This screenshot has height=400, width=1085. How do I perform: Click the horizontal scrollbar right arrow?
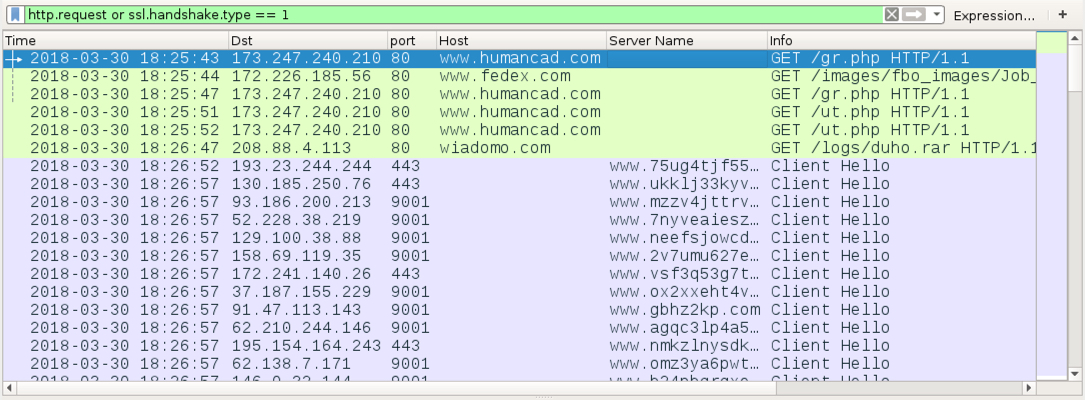click(x=1029, y=388)
